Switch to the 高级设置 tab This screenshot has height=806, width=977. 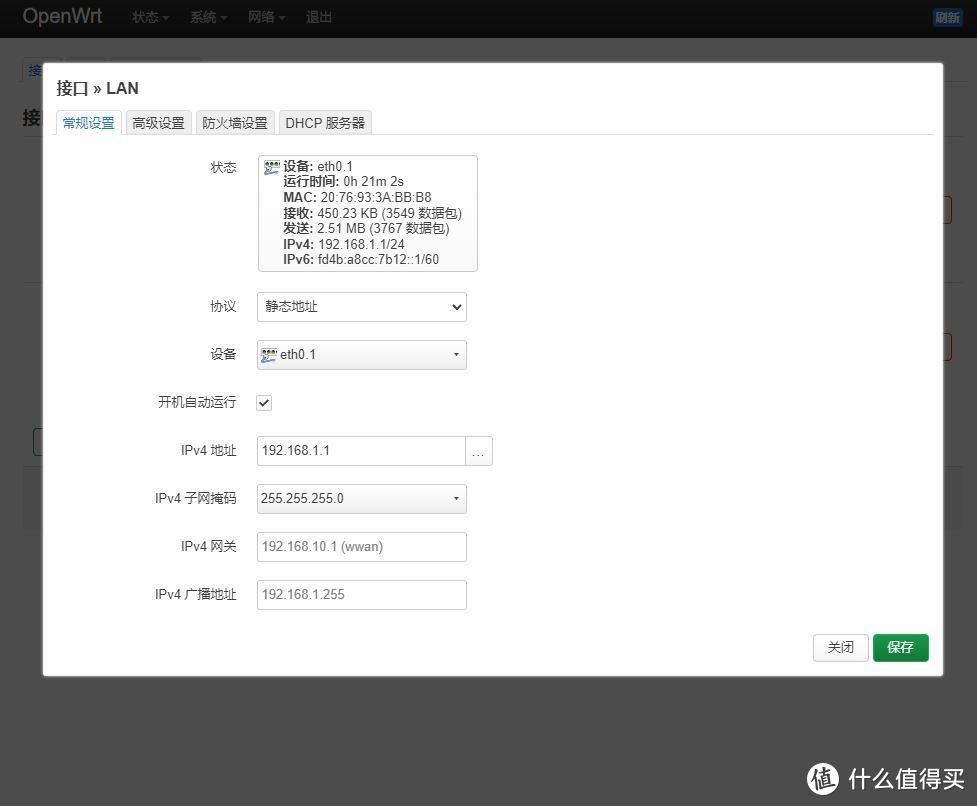(157, 122)
